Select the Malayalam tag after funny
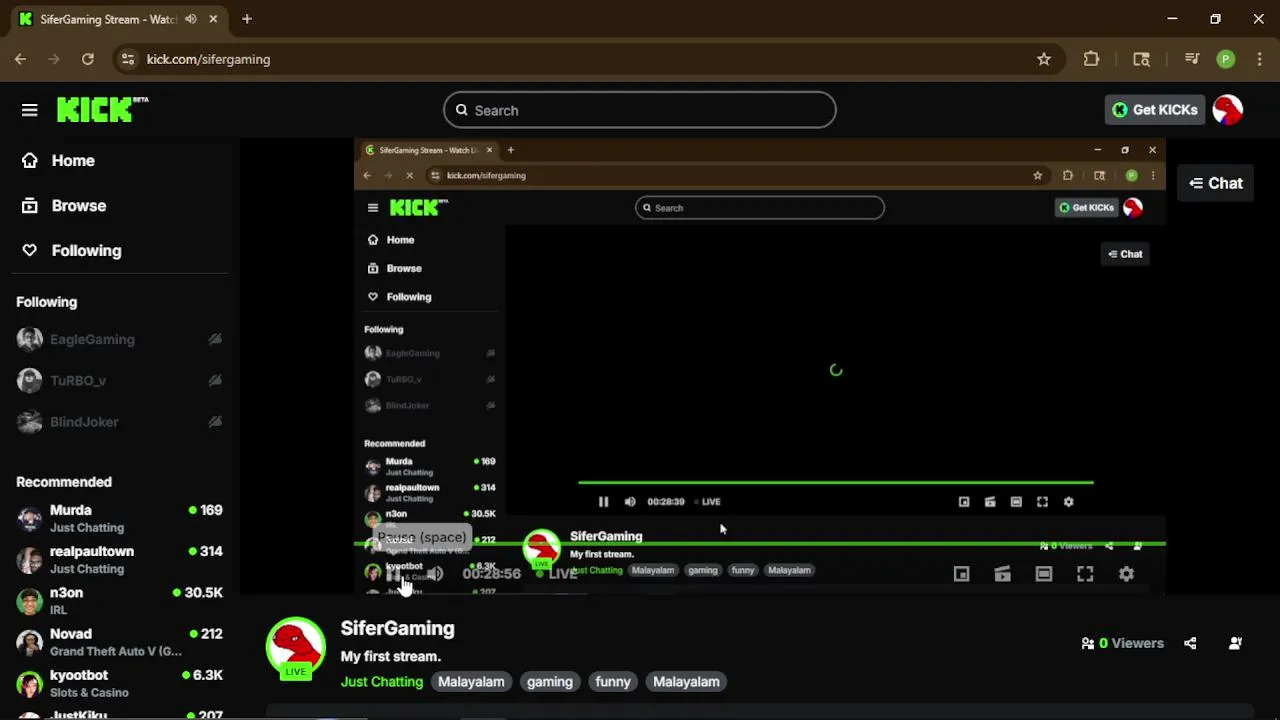 click(x=686, y=682)
